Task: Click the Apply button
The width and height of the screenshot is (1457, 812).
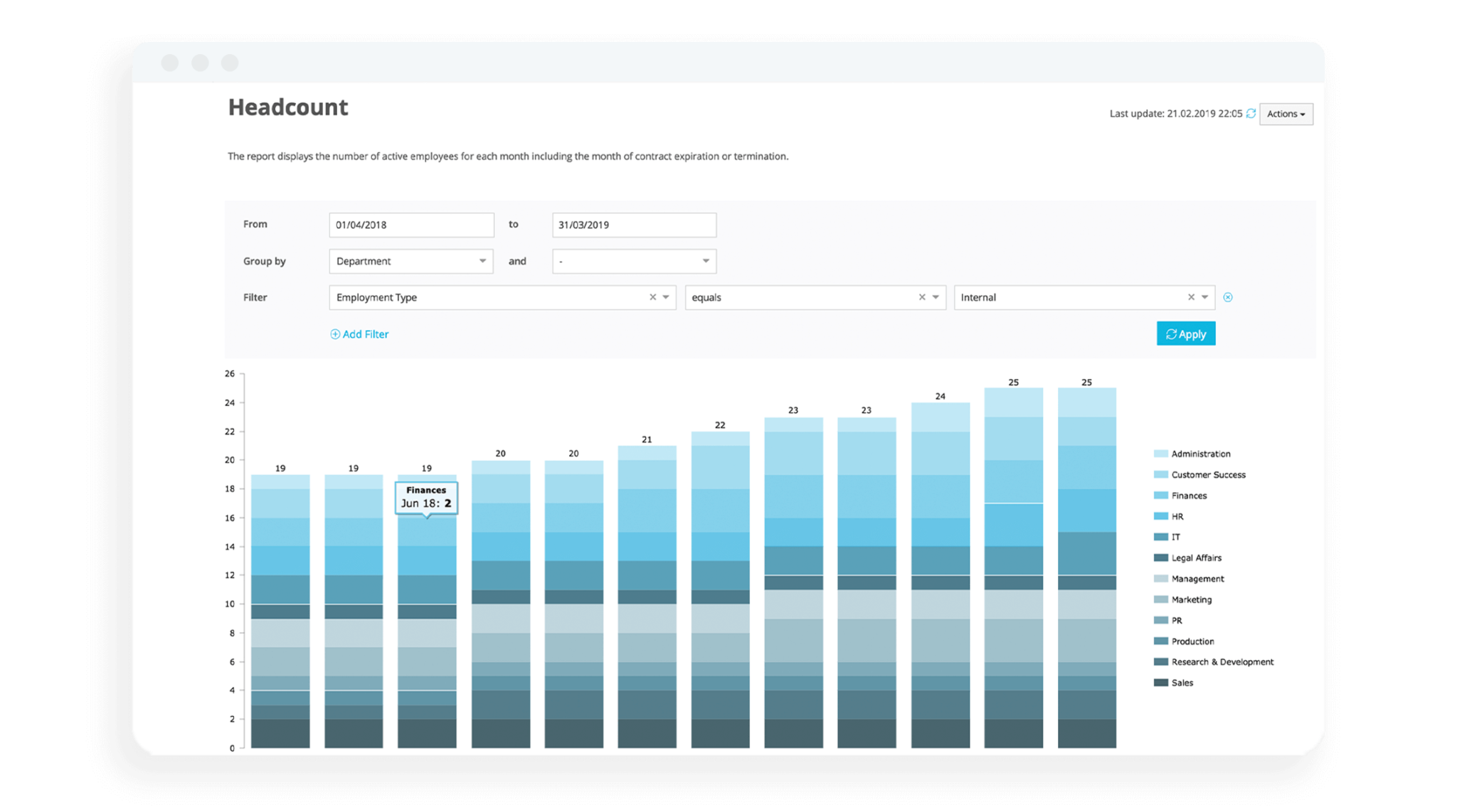Action: (x=1185, y=333)
